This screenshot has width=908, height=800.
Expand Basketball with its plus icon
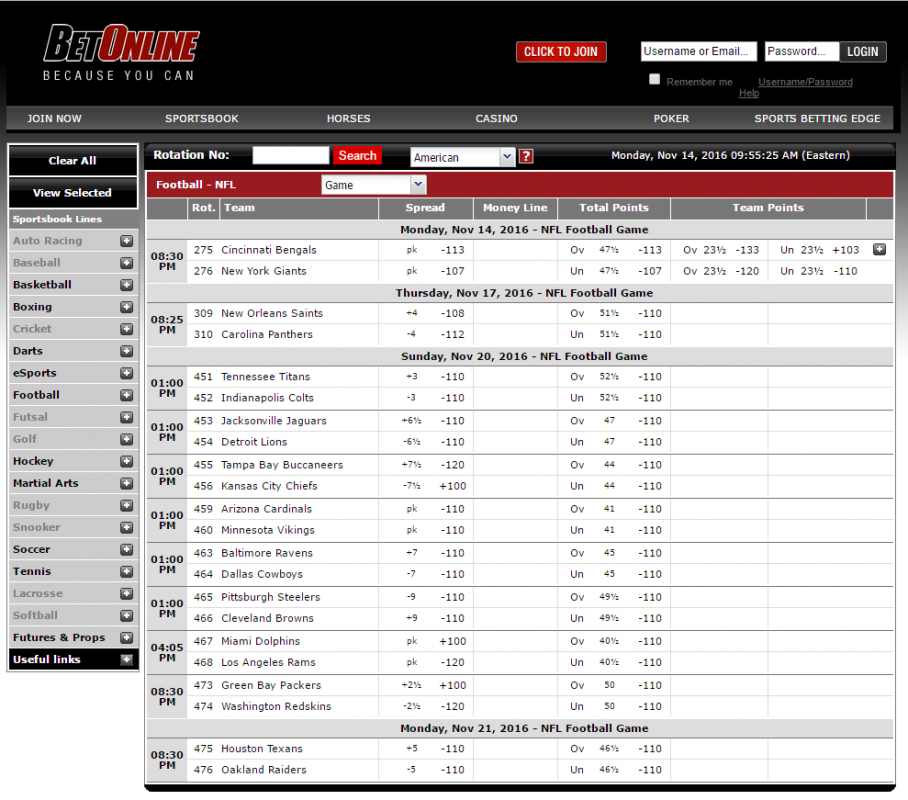127,285
